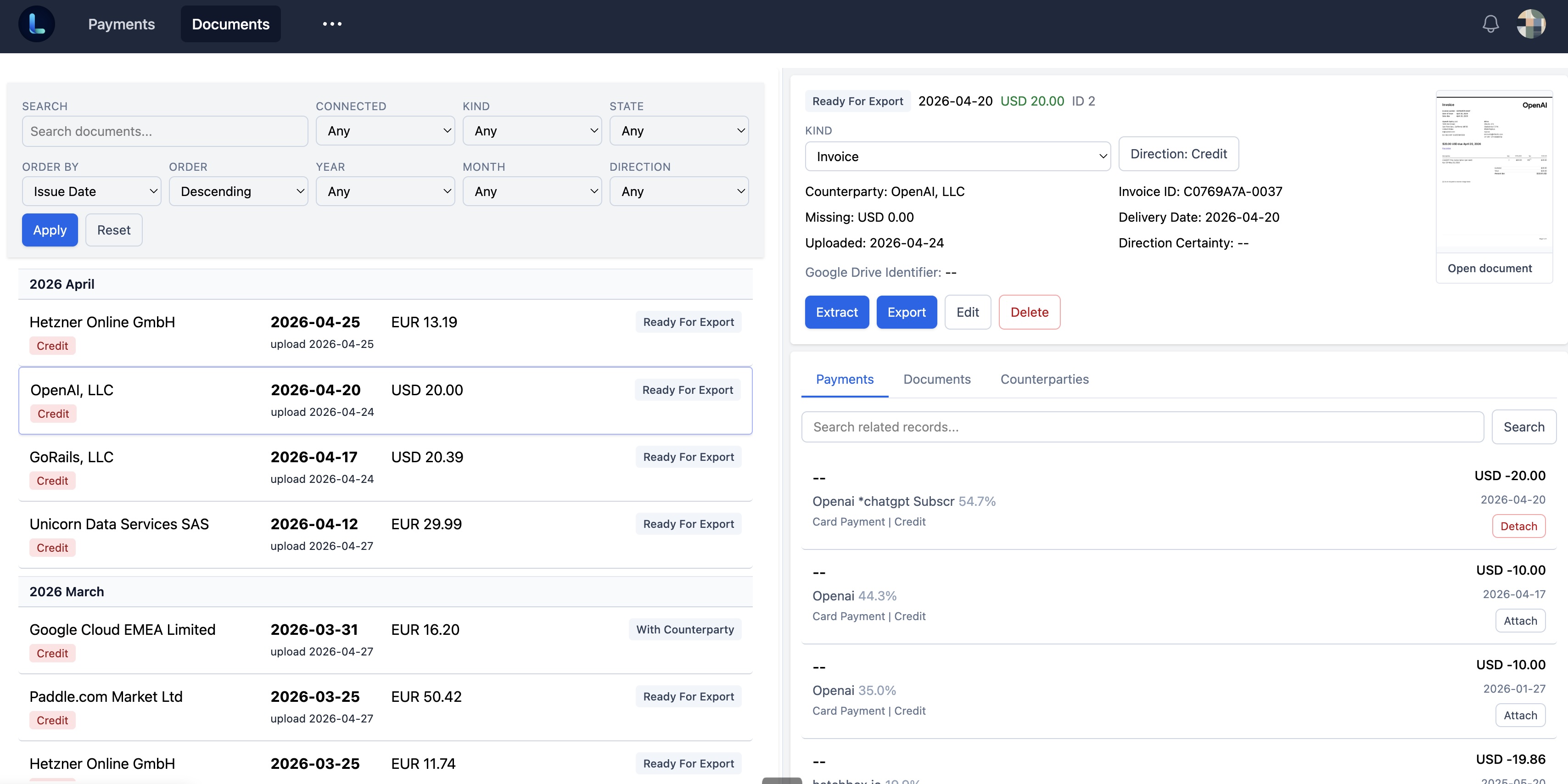The height and width of the screenshot is (784, 1568).
Task: Click the 2026 April group header
Action: point(385,284)
